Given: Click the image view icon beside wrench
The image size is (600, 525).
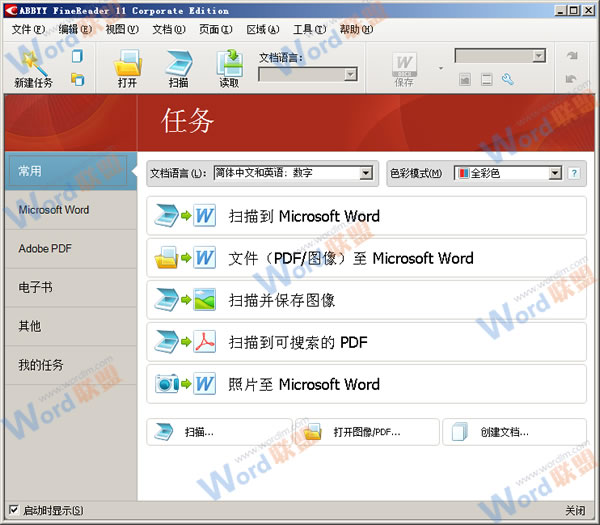Looking at the screenshot, I should click(x=465, y=80).
